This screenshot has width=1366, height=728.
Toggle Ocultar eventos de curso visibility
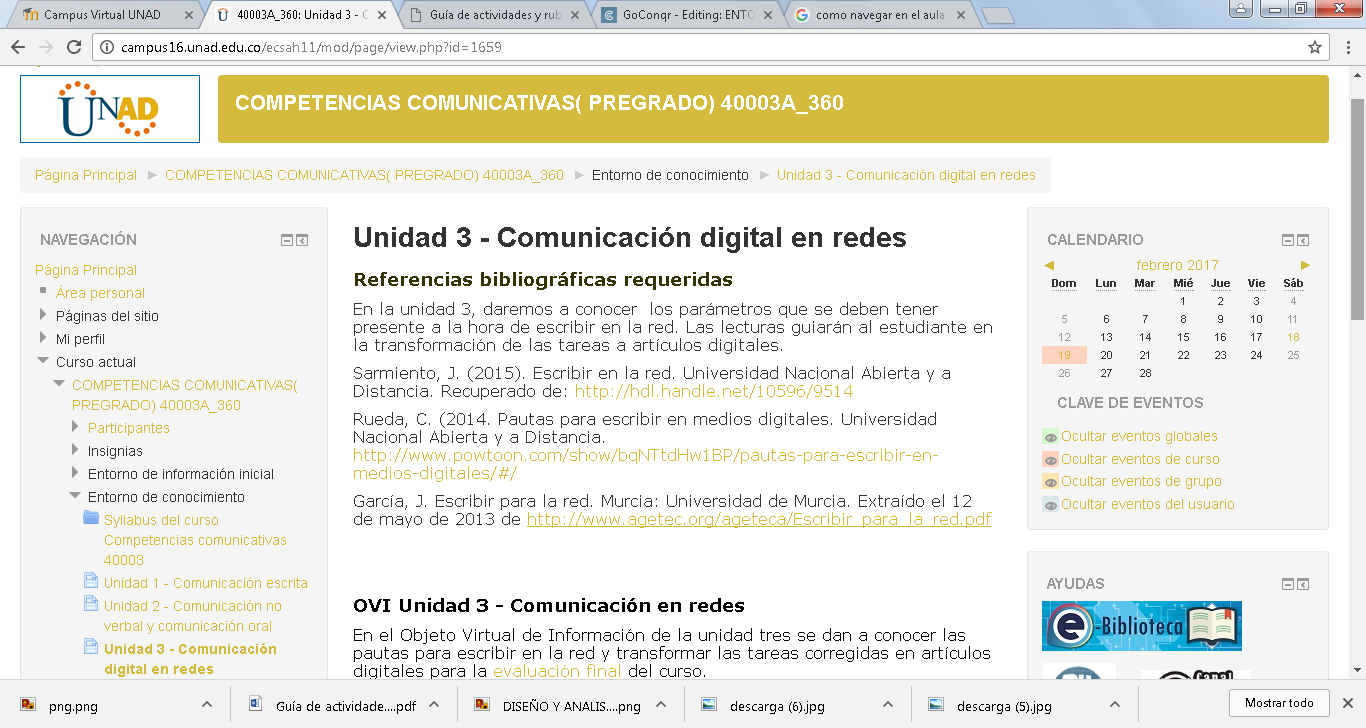1140,459
